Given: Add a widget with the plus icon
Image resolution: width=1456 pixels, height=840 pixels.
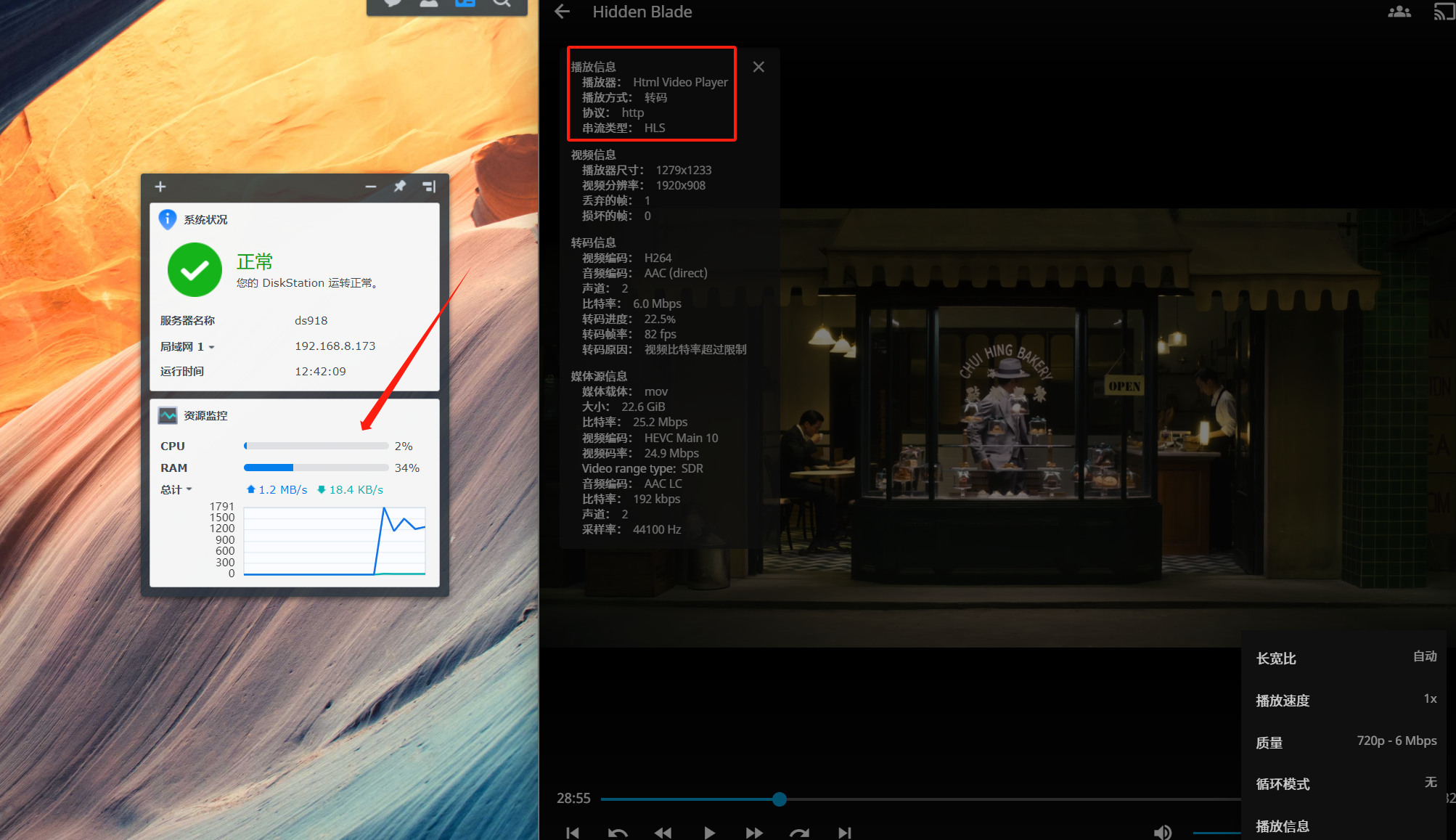Looking at the screenshot, I should pos(160,187).
